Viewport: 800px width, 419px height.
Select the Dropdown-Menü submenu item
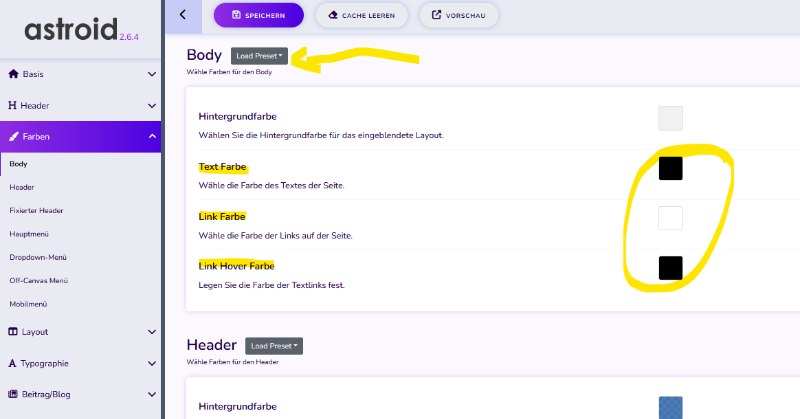pyautogui.click(x=38, y=257)
